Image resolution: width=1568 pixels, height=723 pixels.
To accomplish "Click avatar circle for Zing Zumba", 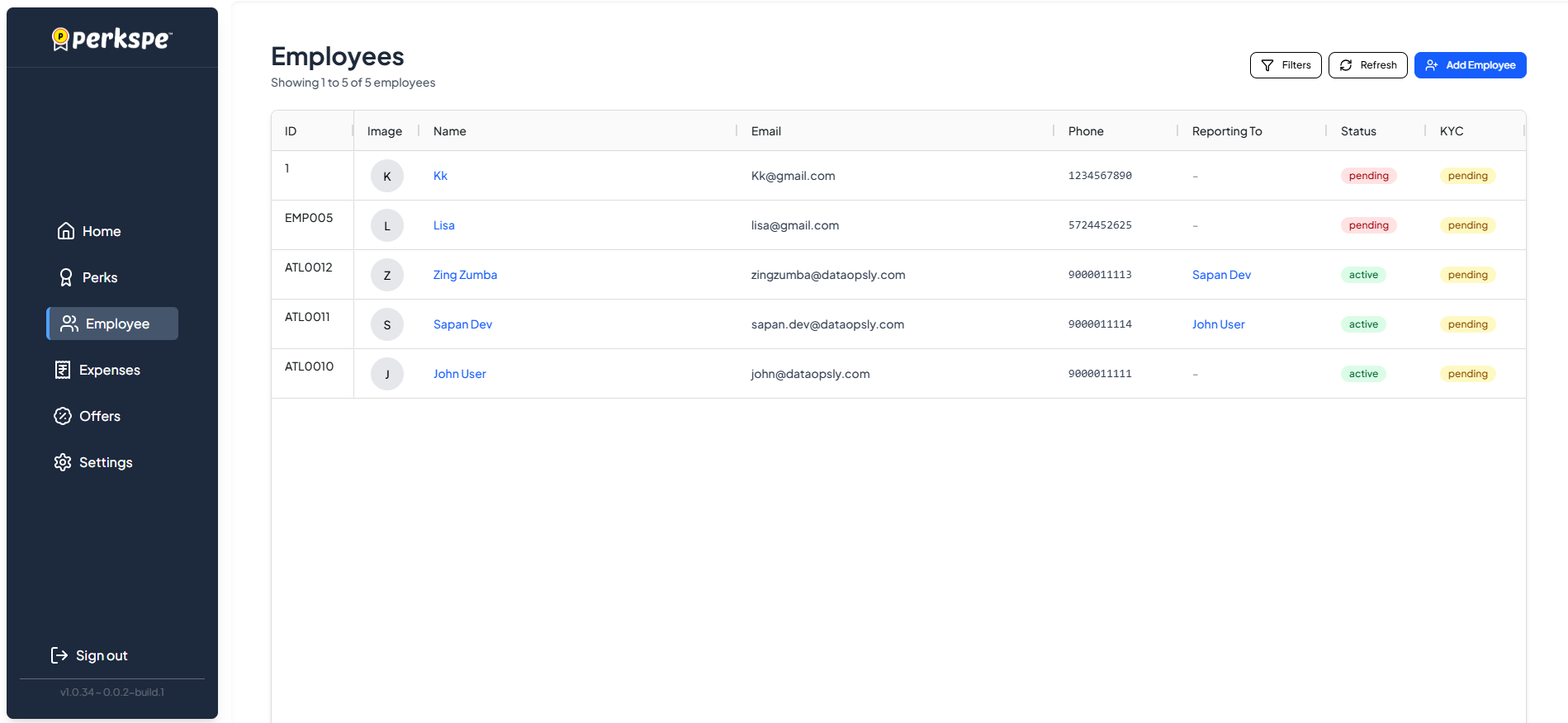I will pos(386,275).
